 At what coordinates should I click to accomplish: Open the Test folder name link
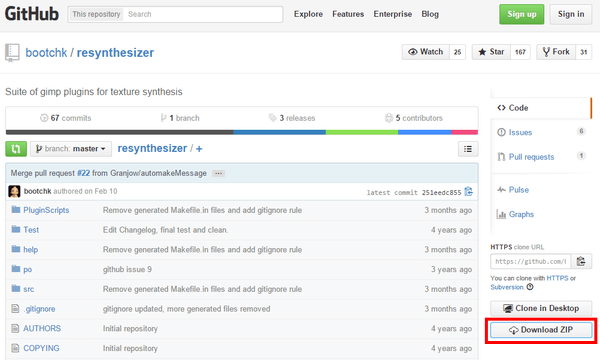tap(31, 230)
